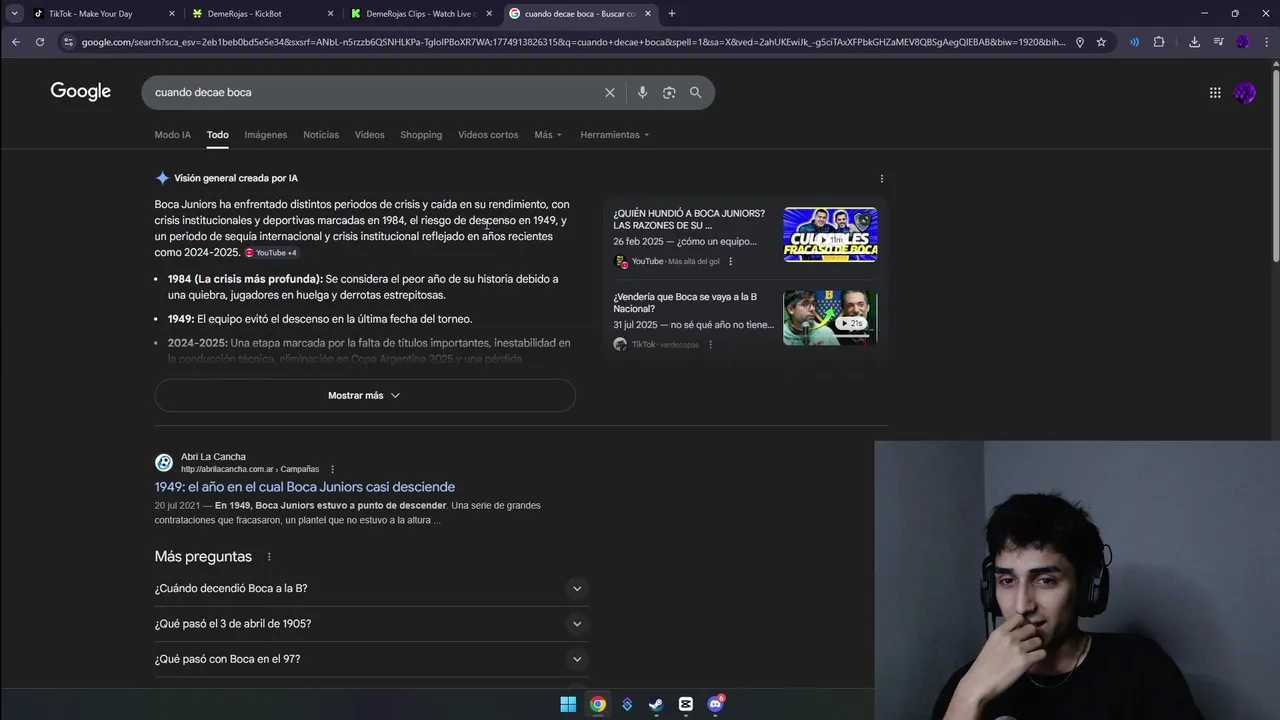Play the TikTok 21s video thumbnail
1280x720 pixels.
pyautogui.click(x=830, y=318)
